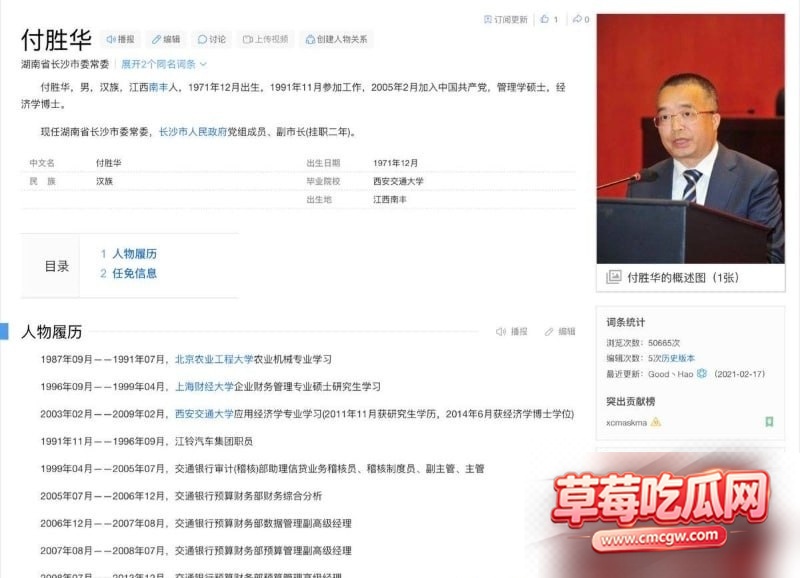Open the 付胜华的概述图 gallery link

pyautogui.click(x=683, y=278)
